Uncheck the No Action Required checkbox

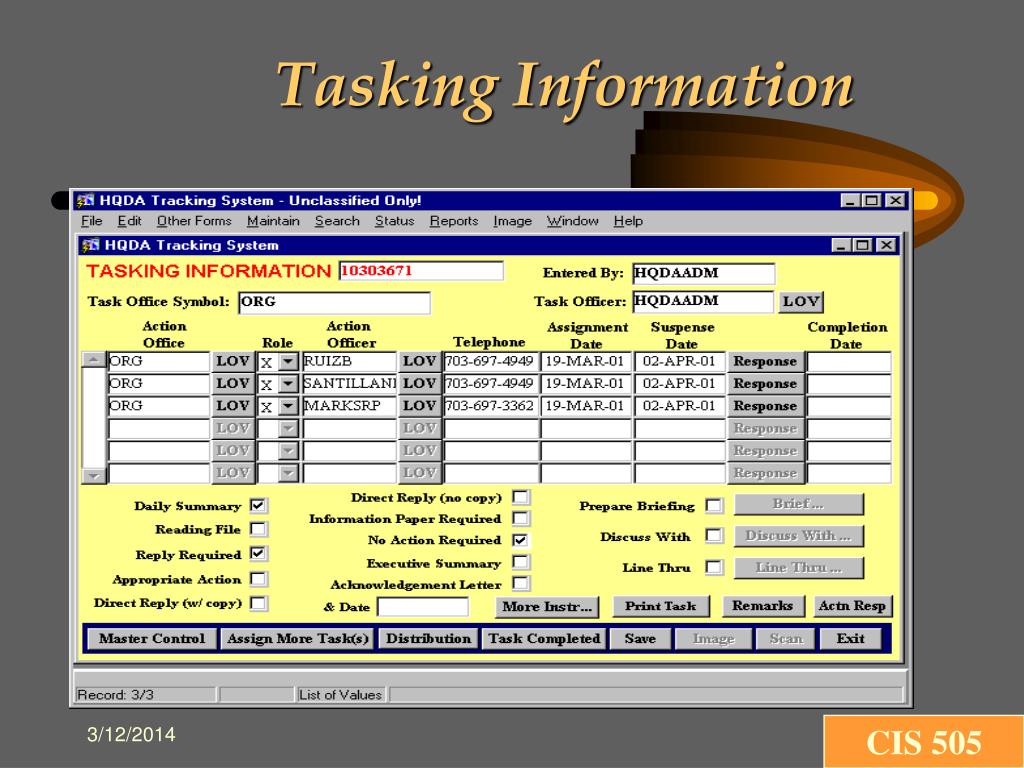(520, 540)
